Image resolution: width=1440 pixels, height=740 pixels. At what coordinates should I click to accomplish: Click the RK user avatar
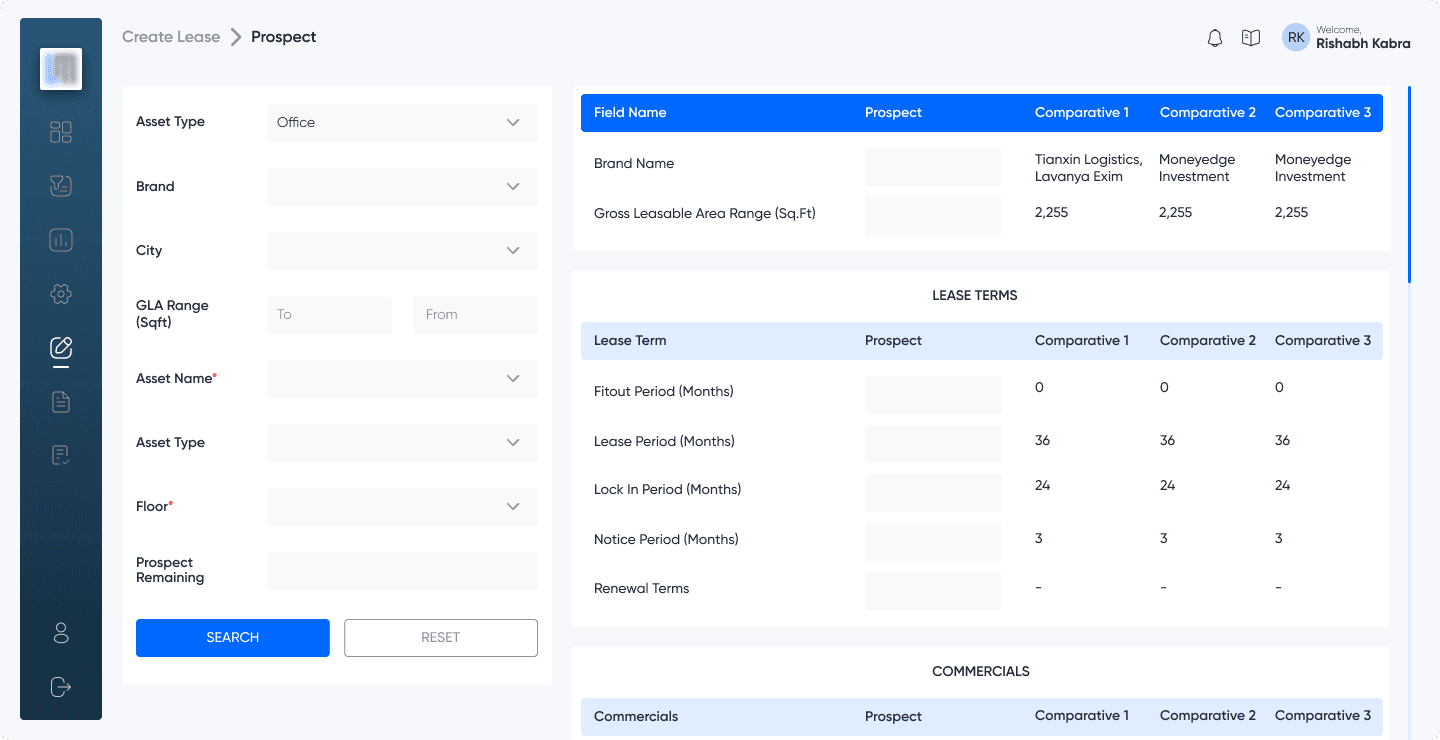pyautogui.click(x=1296, y=38)
